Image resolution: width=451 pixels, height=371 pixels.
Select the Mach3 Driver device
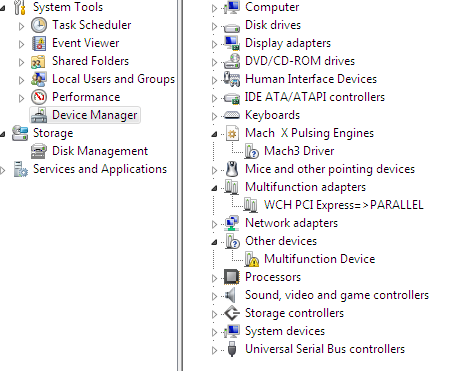point(299,151)
